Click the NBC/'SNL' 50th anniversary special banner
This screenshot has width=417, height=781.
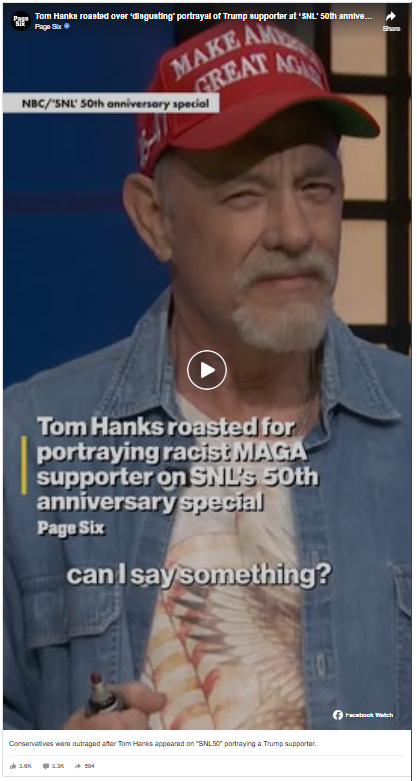pyautogui.click(x=111, y=103)
